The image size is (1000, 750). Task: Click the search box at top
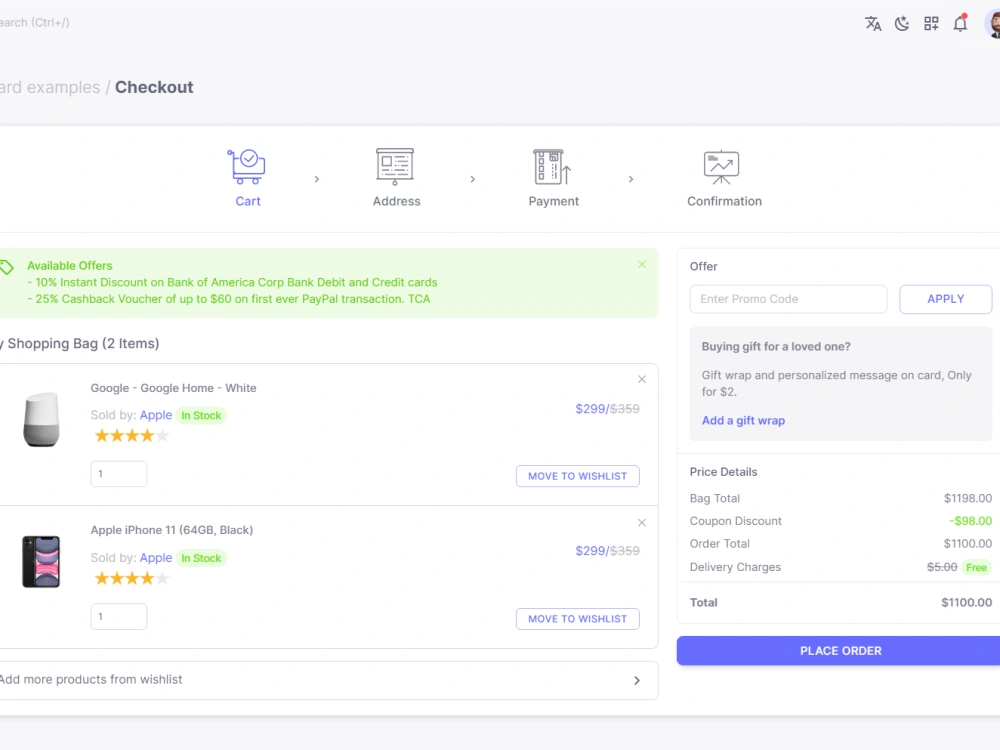[34, 23]
